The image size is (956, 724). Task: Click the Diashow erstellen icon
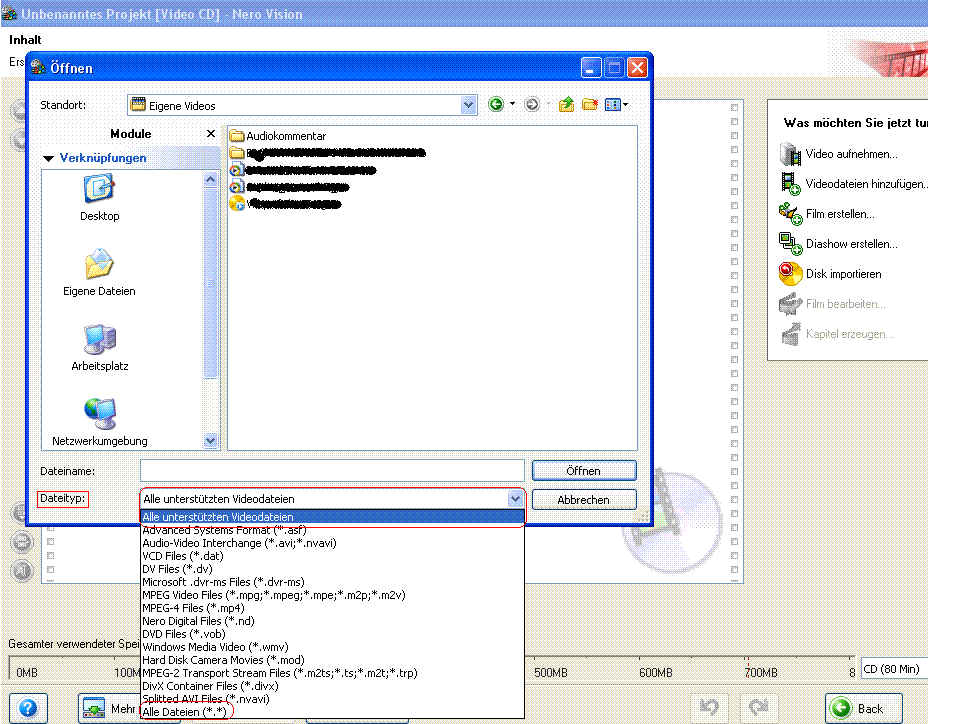point(790,244)
